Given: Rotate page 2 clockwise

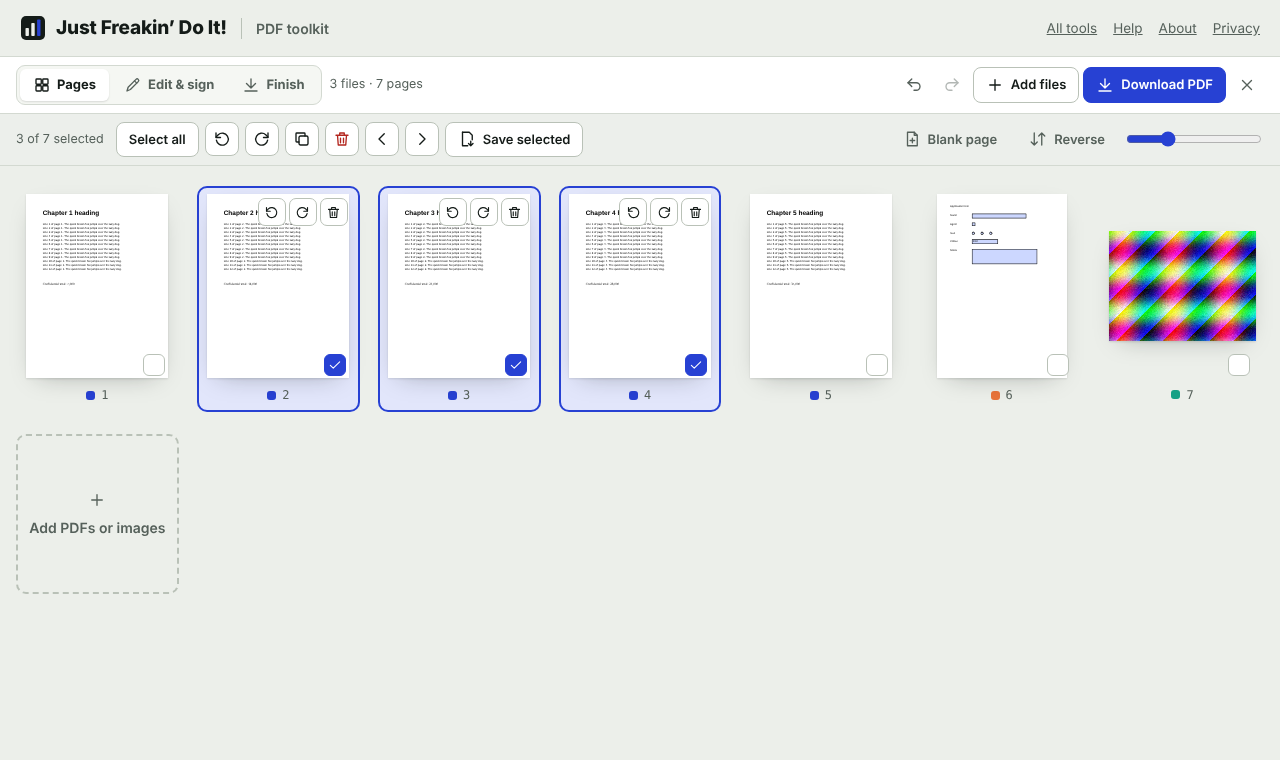Looking at the screenshot, I should point(303,212).
